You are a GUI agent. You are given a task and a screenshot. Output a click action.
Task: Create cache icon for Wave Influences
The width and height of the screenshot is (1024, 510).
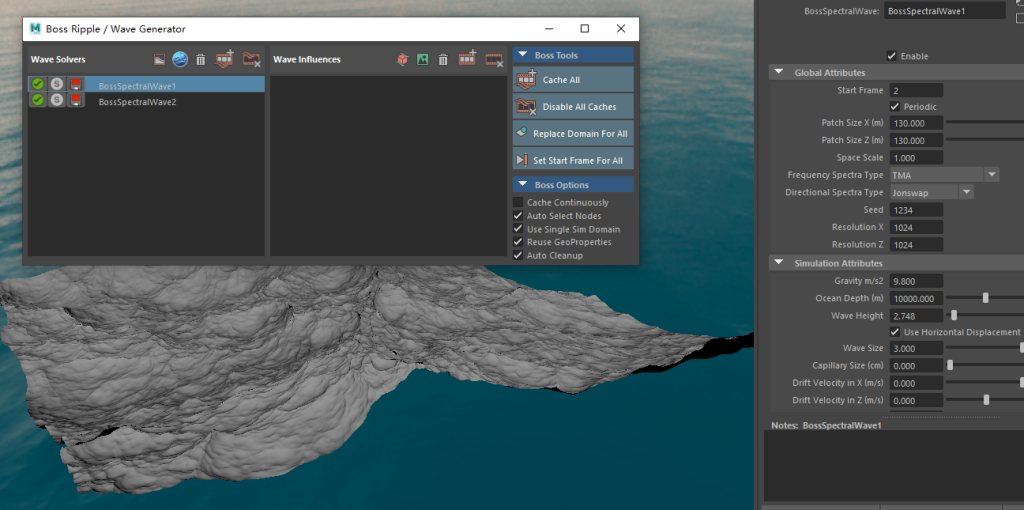[x=467, y=59]
